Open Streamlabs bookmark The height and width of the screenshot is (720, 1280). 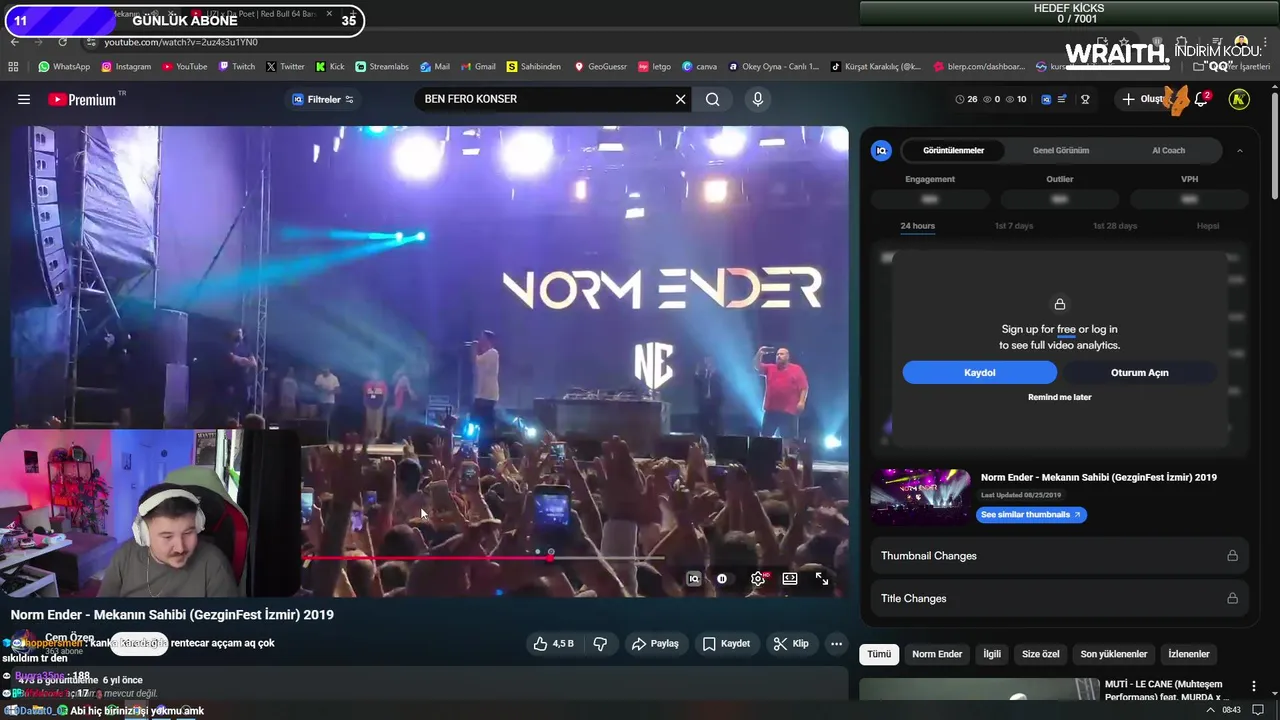[382, 67]
